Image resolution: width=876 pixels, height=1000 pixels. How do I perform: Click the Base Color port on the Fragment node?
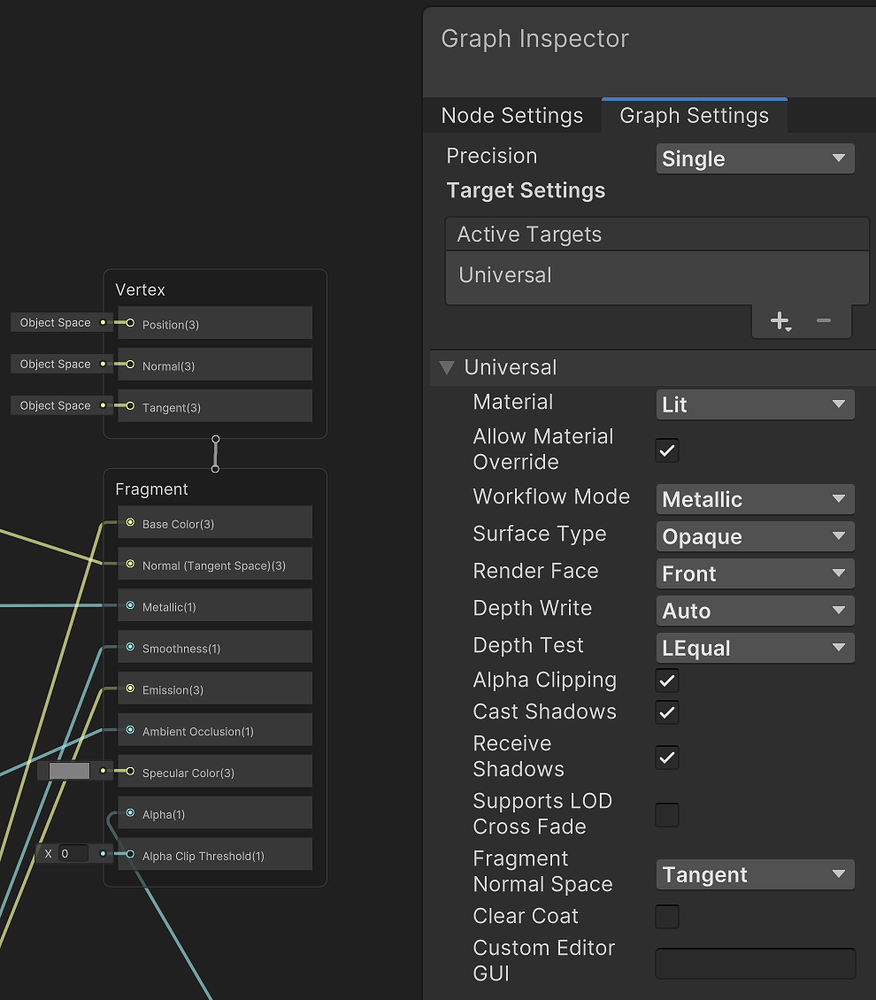pyautogui.click(x=128, y=523)
